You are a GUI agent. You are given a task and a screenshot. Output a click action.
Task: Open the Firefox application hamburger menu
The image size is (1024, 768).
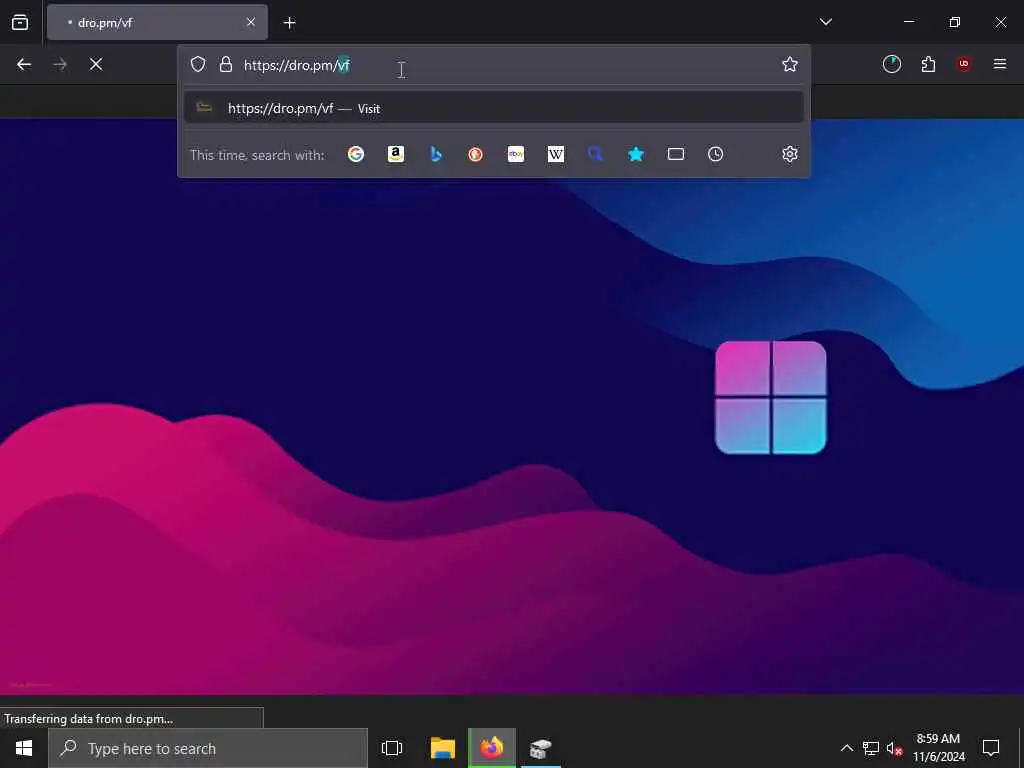click(1000, 64)
